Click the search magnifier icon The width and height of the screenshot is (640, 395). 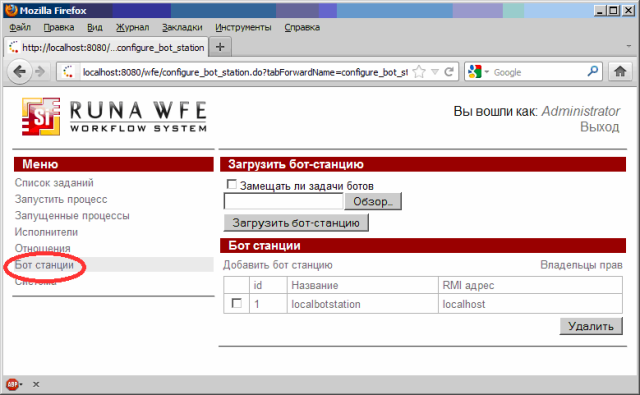593,72
